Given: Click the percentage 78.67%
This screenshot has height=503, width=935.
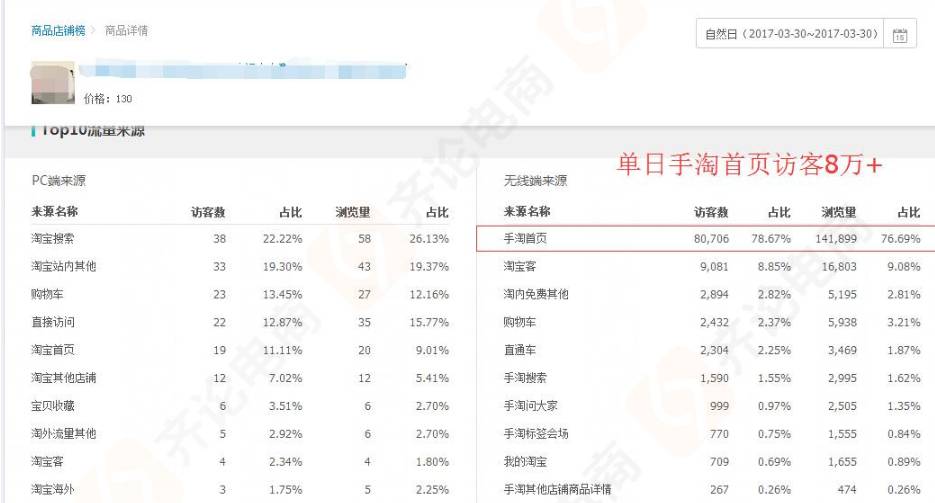Looking at the screenshot, I should point(771,238).
